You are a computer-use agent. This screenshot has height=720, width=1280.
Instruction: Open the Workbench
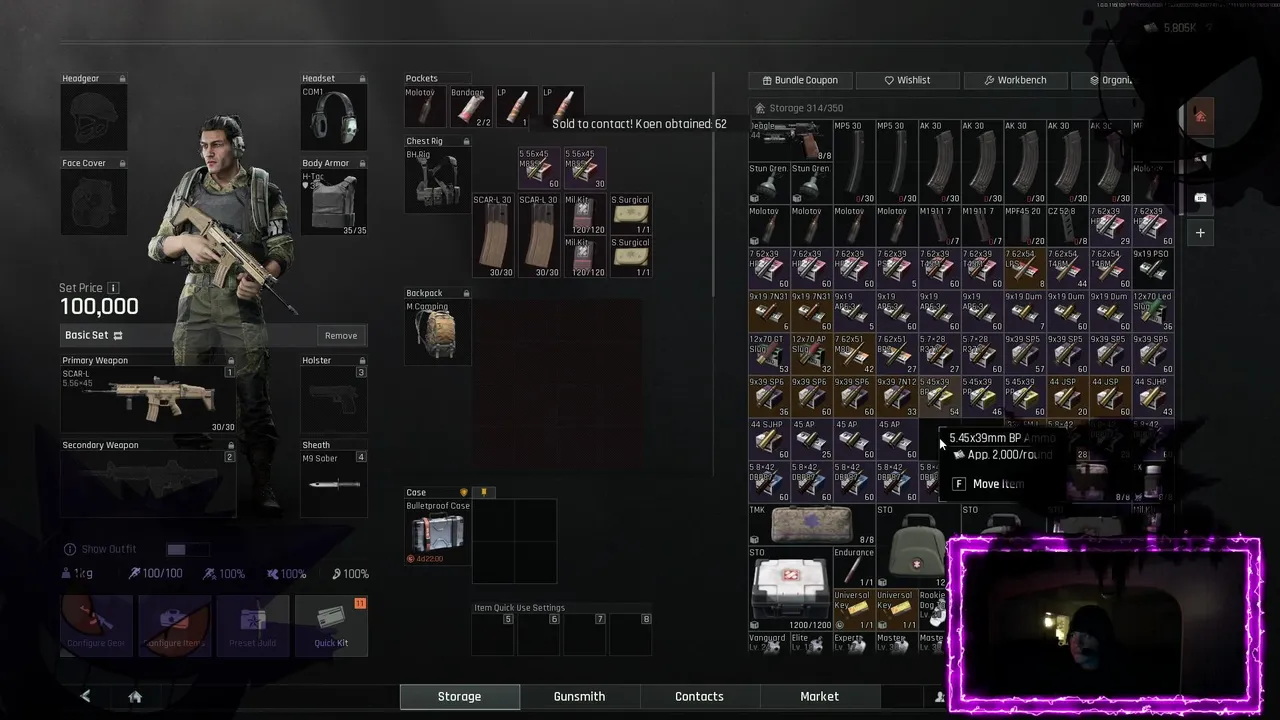click(x=1015, y=80)
